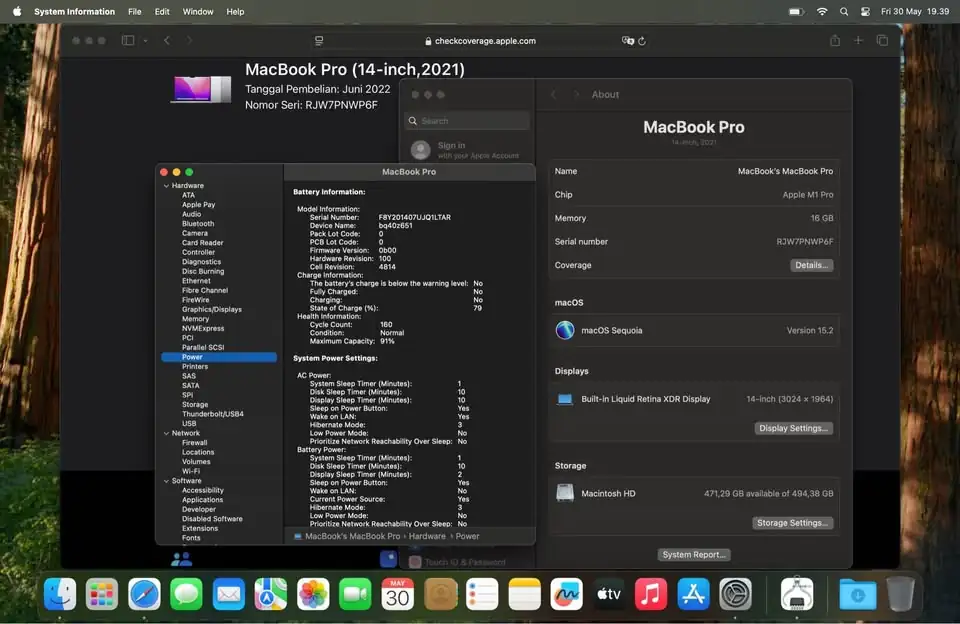Open Photos from the Dock
This screenshot has width=960, height=624.
[313, 594]
